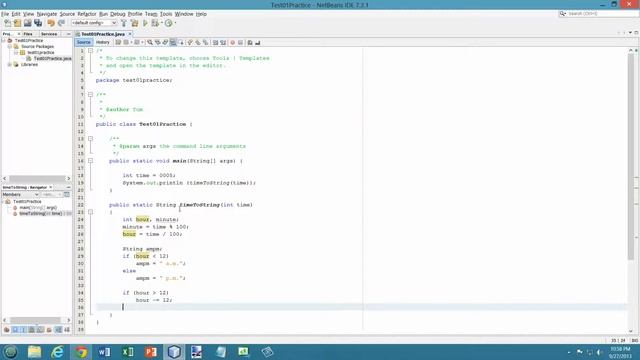640x360 pixels.
Task: Select the test01practice package node
Action: pyautogui.click(x=40, y=52)
